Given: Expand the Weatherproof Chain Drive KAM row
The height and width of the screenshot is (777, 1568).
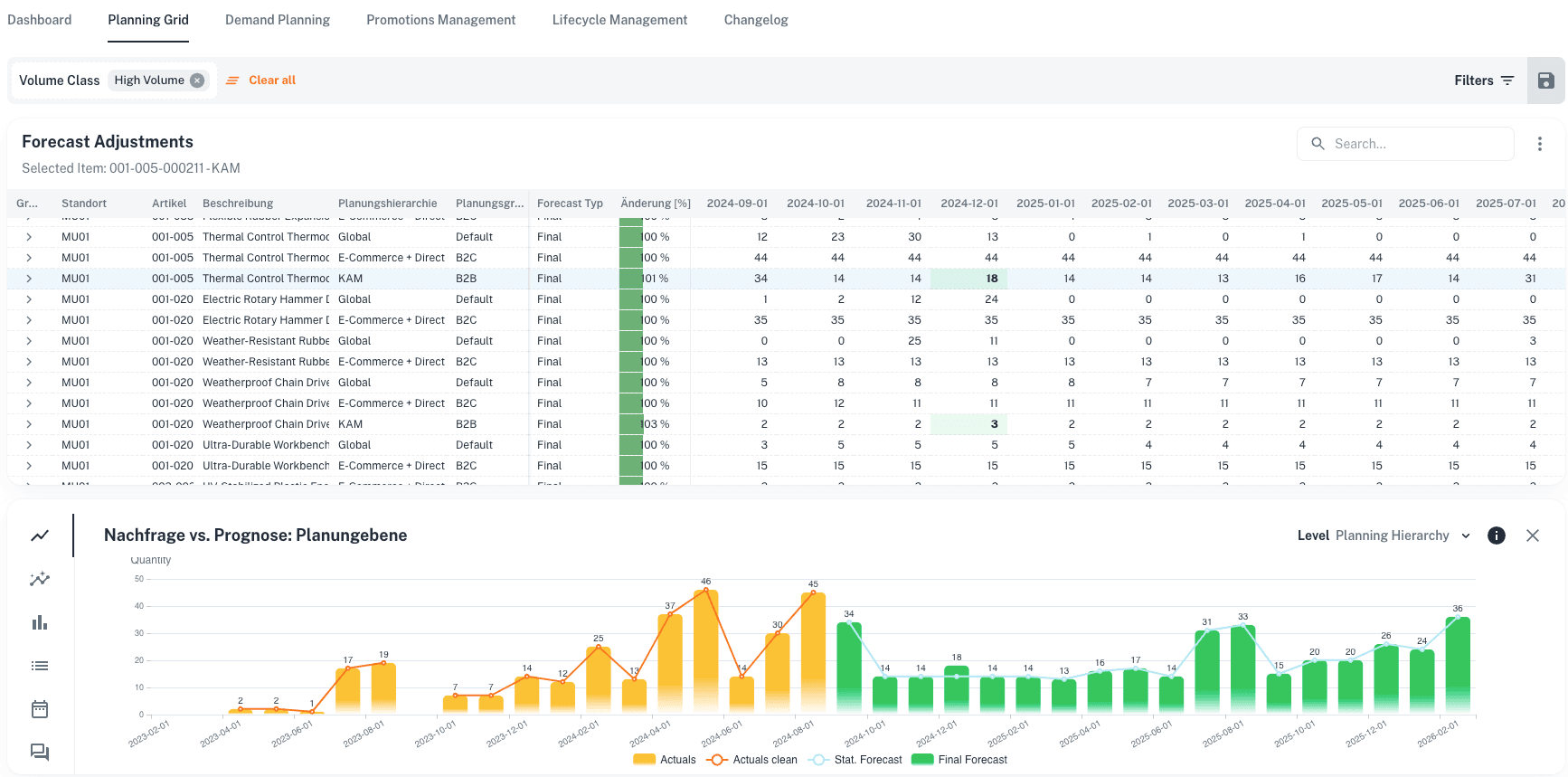Looking at the screenshot, I should [29, 424].
